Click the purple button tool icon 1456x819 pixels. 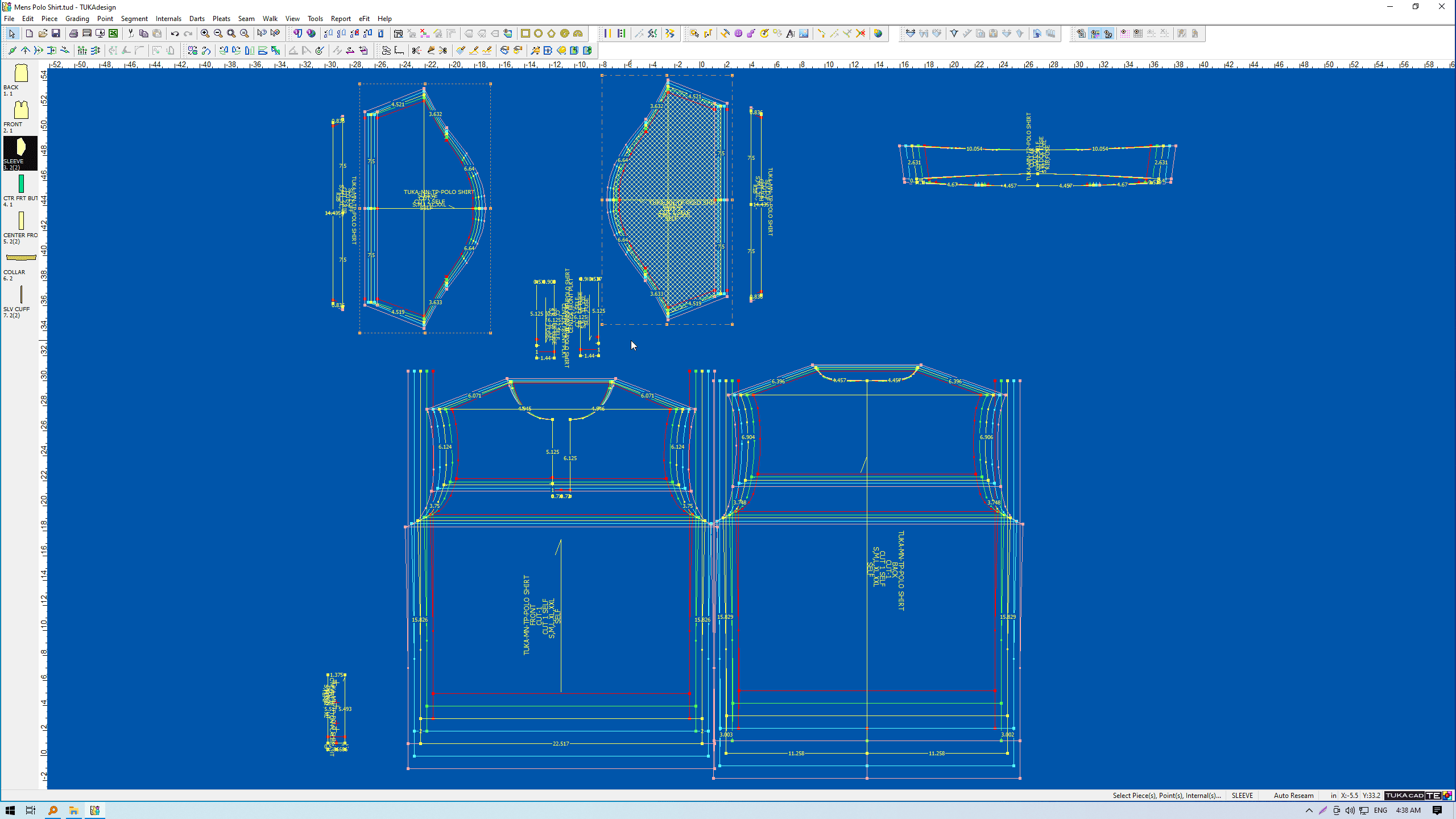tap(738, 34)
